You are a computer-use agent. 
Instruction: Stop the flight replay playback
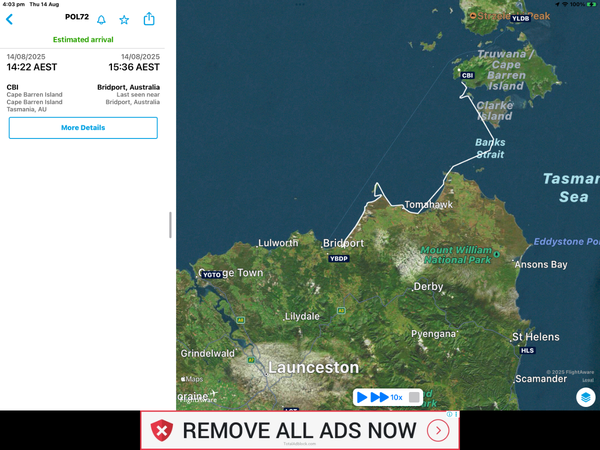[415, 397]
